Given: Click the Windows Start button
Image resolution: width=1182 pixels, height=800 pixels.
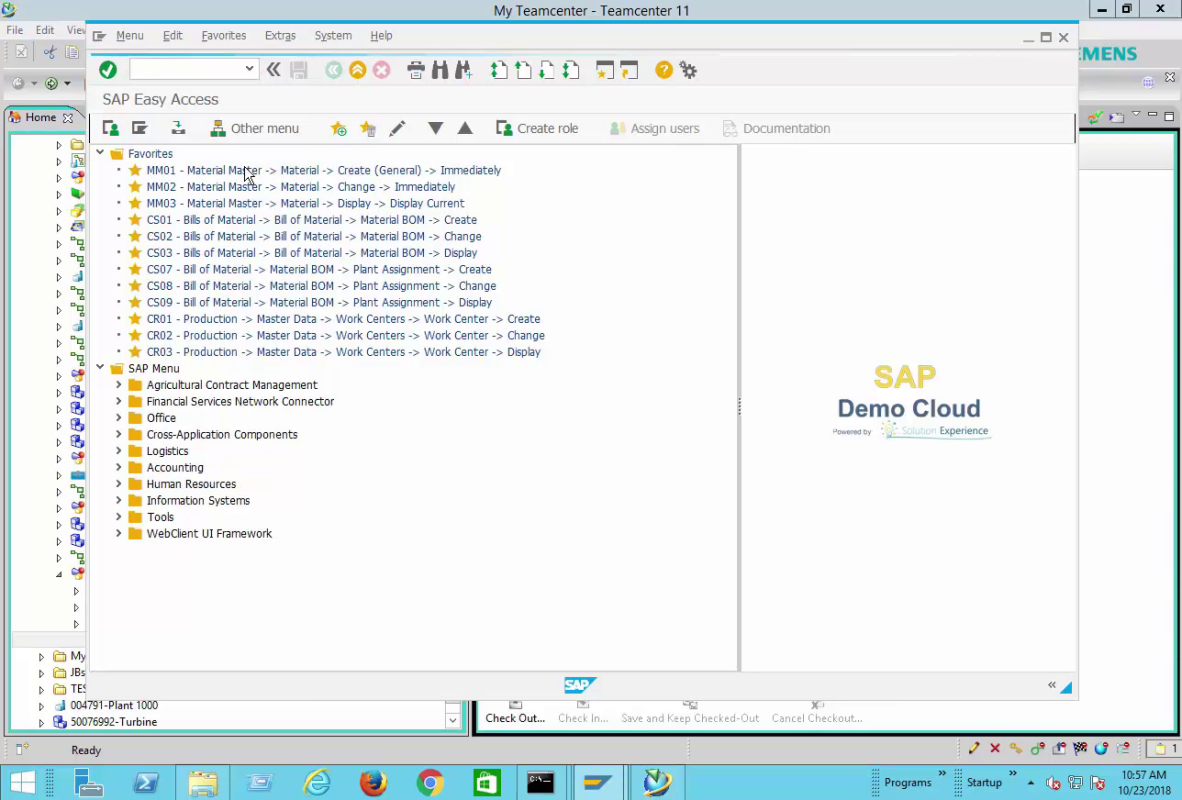Looking at the screenshot, I should click(x=23, y=783).
